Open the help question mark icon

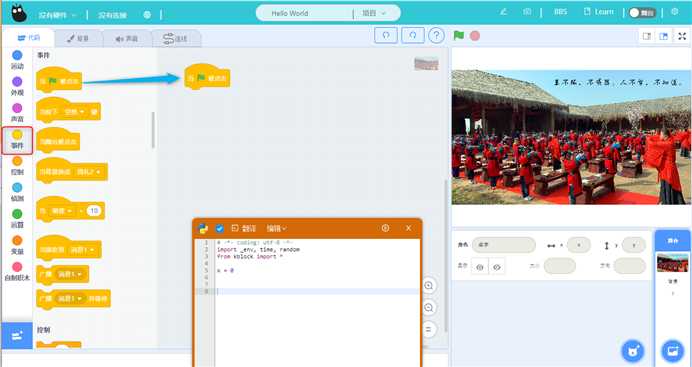(436, 36)
